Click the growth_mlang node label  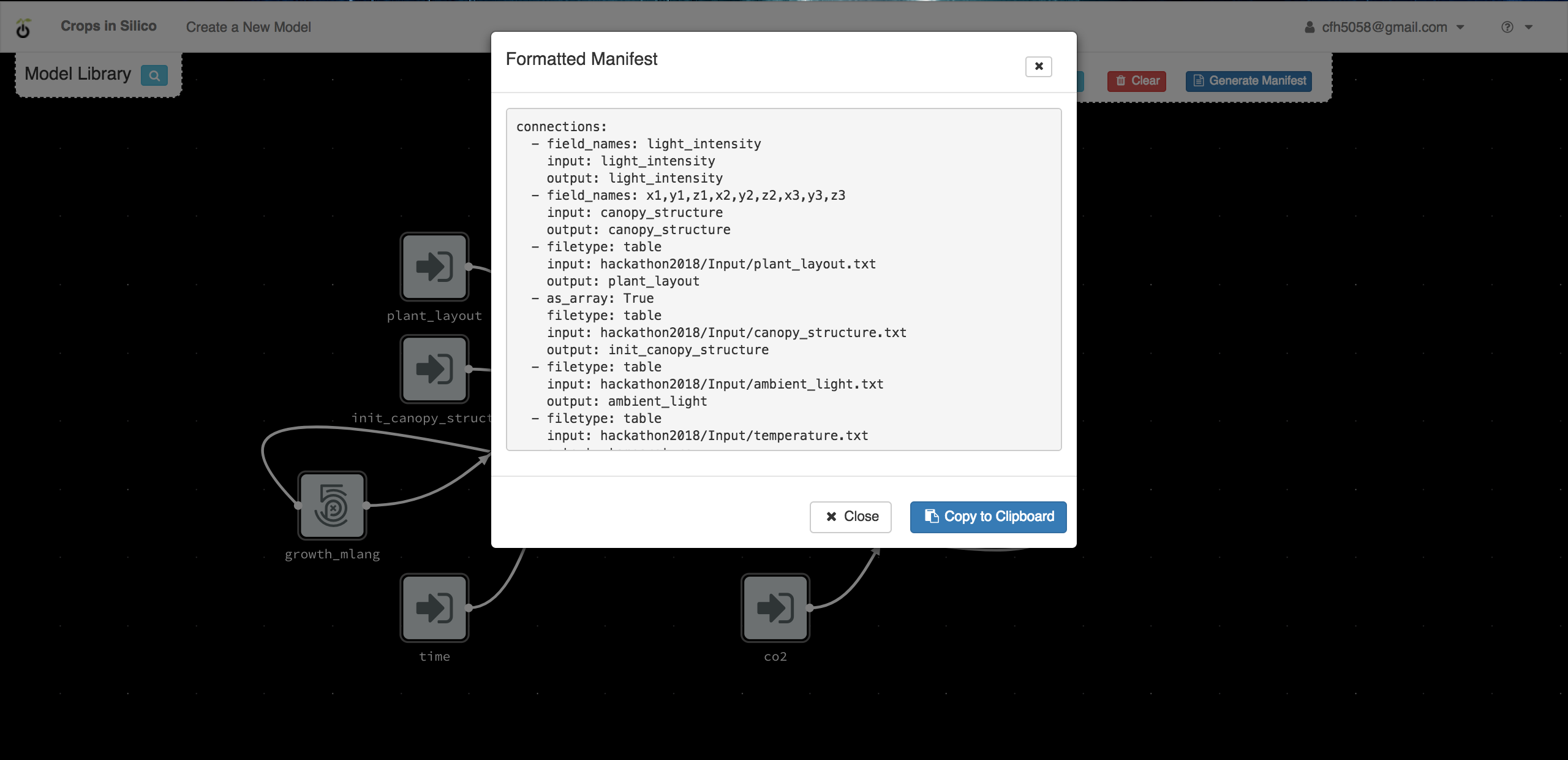333,554
